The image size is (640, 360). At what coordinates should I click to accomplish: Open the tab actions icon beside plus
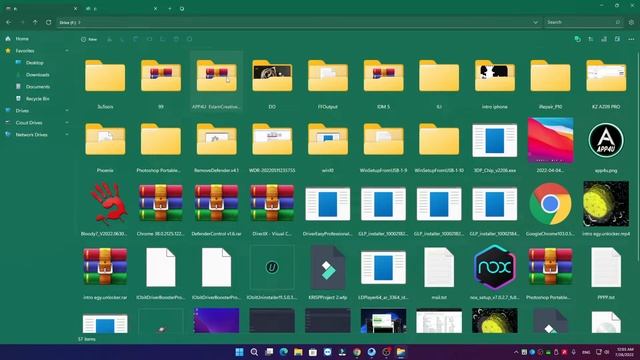pyautogui.click(x=182, y=8)
